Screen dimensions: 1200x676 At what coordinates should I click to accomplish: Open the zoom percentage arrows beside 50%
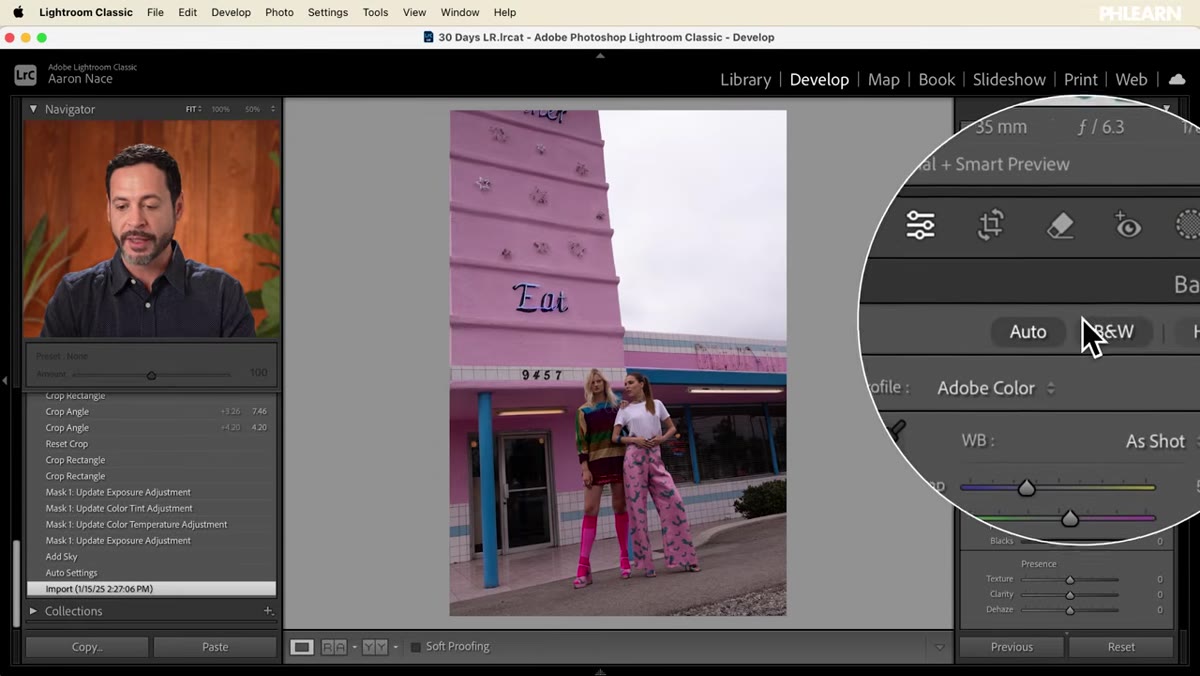click(272, 109)
